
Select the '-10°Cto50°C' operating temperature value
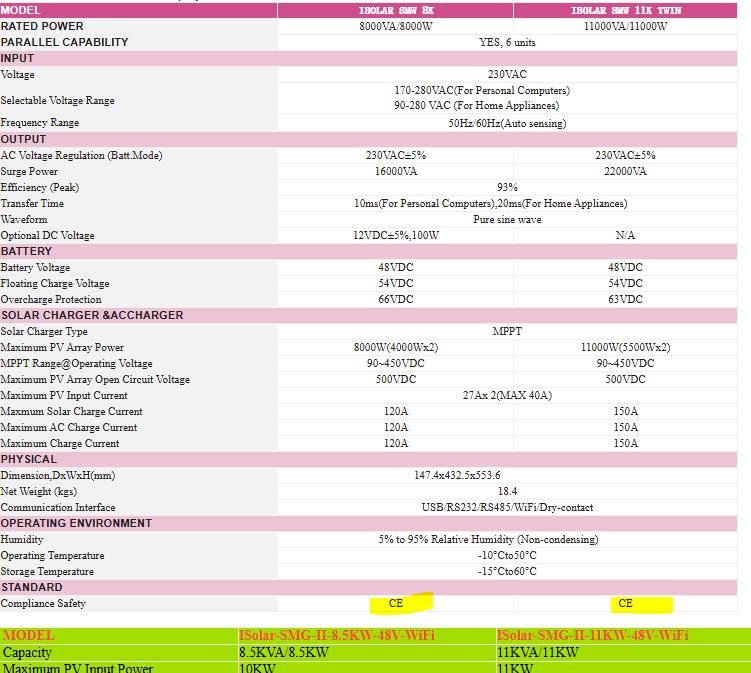click(x=507, y=556)
